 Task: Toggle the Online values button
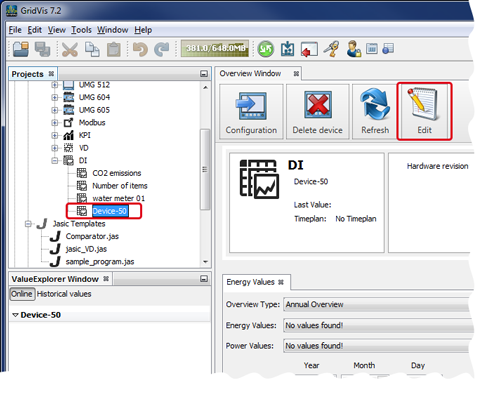pos(22,294)
